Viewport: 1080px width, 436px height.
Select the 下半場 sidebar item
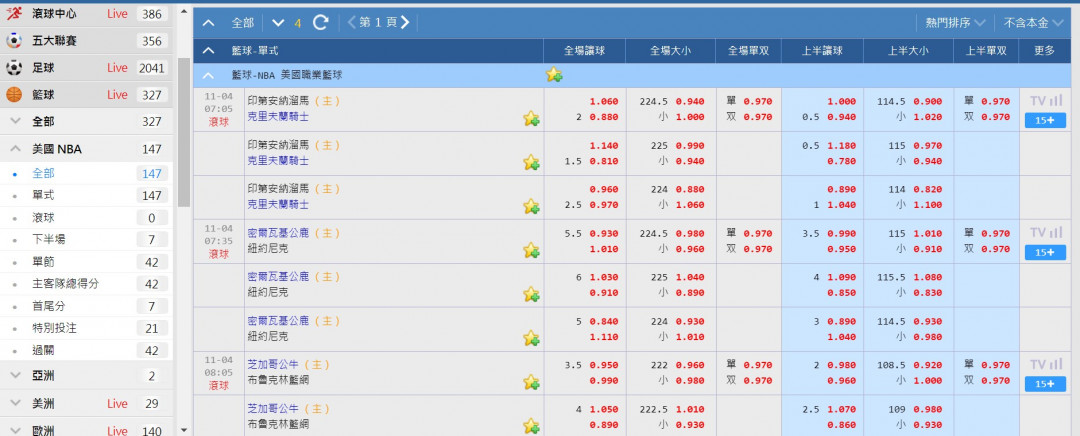coord(86,240)
